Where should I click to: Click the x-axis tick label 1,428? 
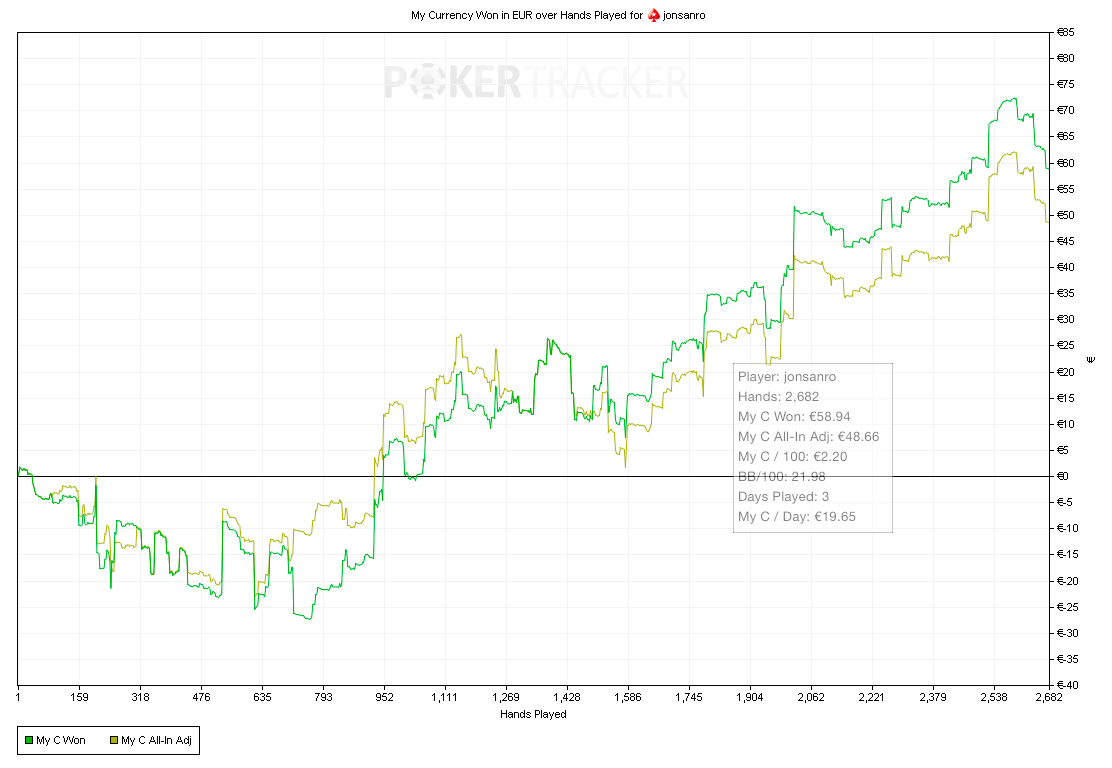[567, 697]
